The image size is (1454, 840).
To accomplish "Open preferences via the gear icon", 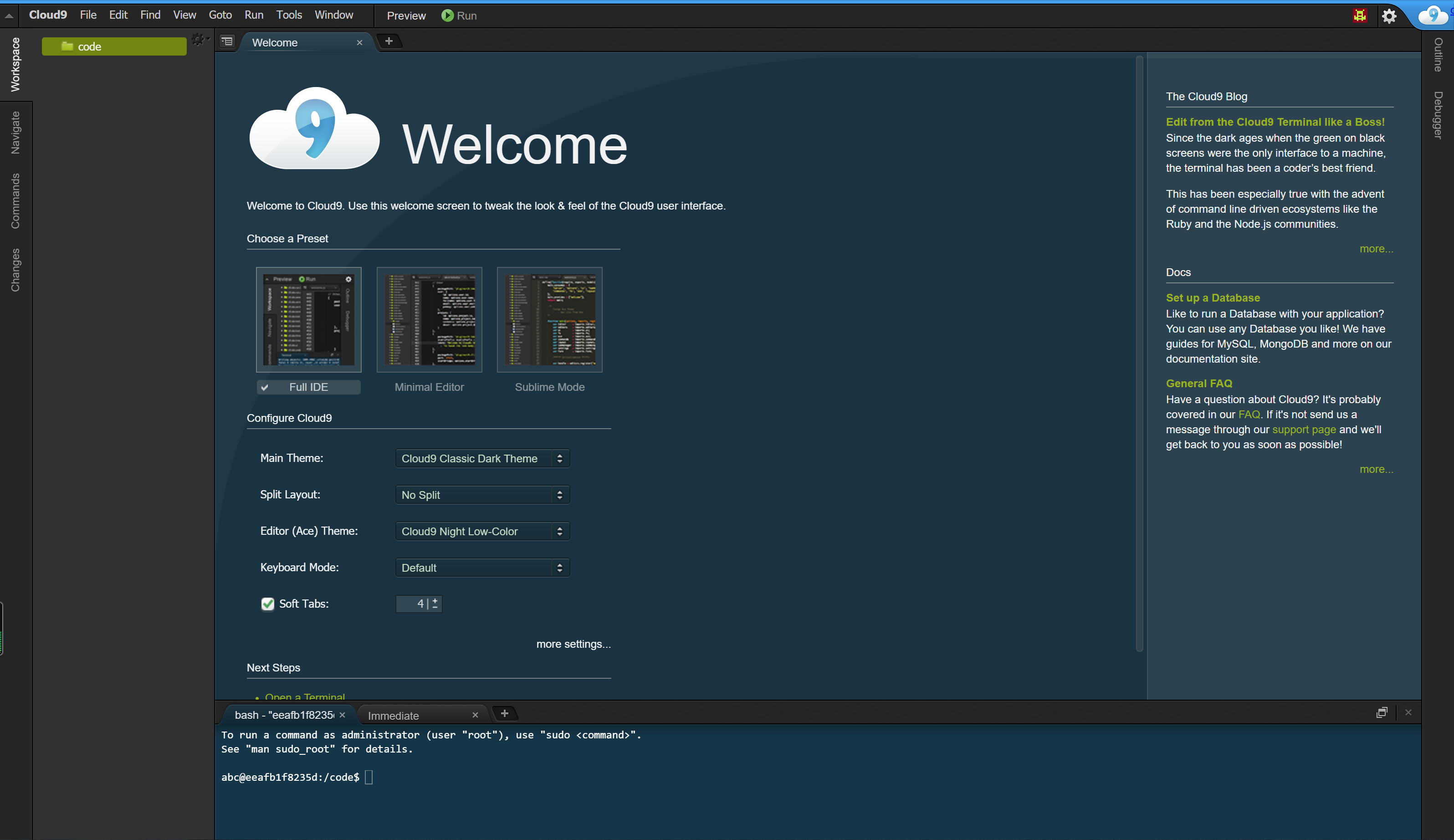I will click(1389, 15).
